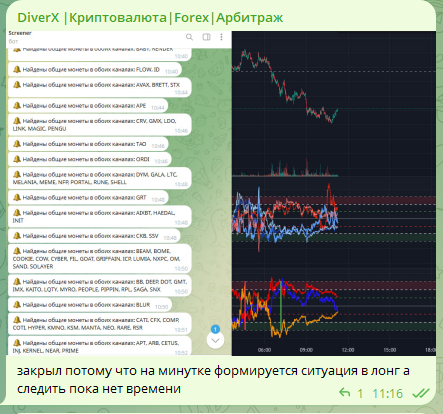Jump to bottom with the down-chevron button
This screenshot has width=443, height=414.
tap(215, 340)
